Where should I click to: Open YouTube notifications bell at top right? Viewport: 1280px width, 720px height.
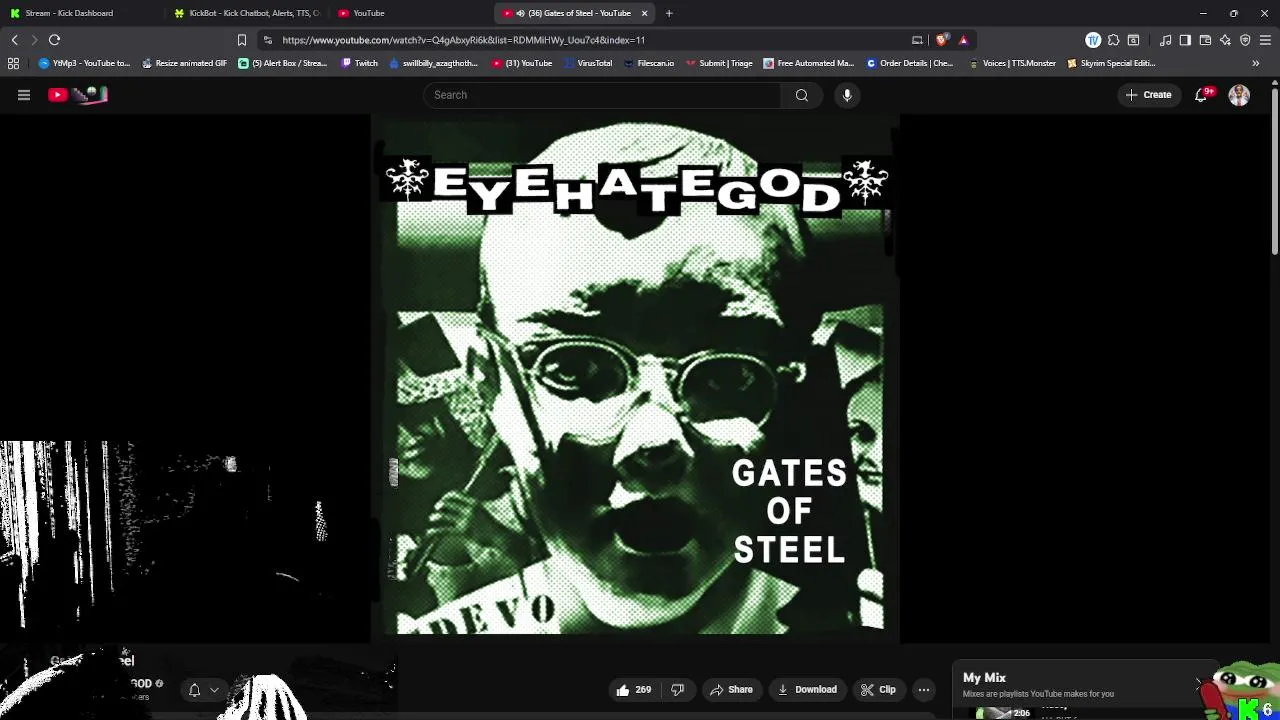1202,95
